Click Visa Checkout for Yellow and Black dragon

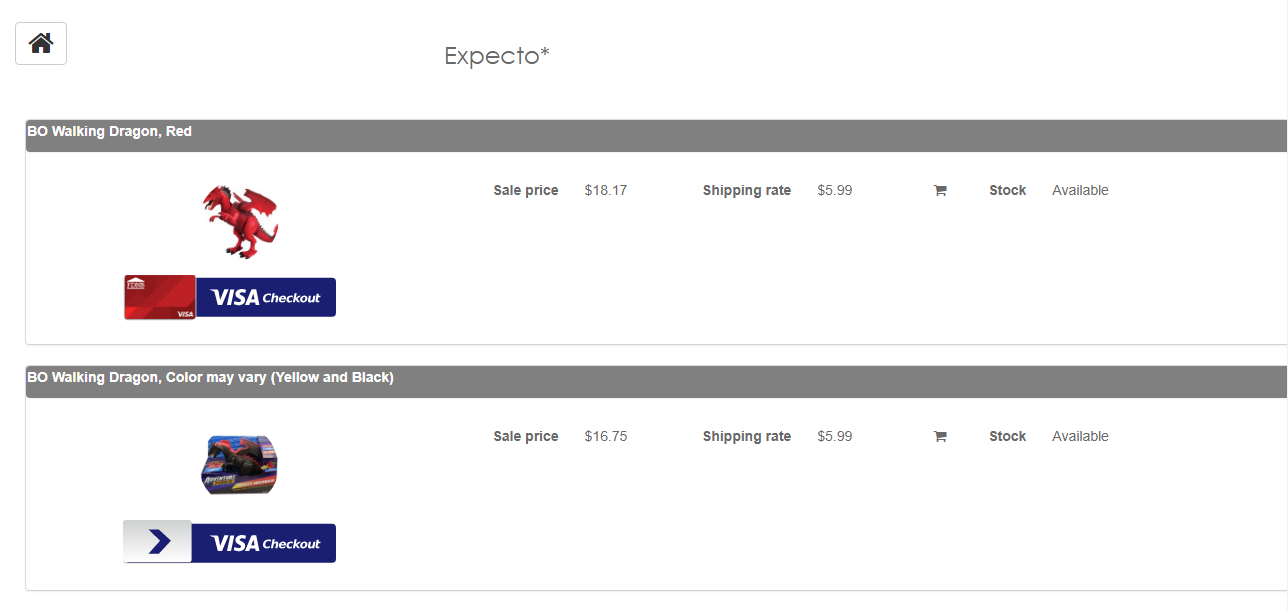(264, 543)
